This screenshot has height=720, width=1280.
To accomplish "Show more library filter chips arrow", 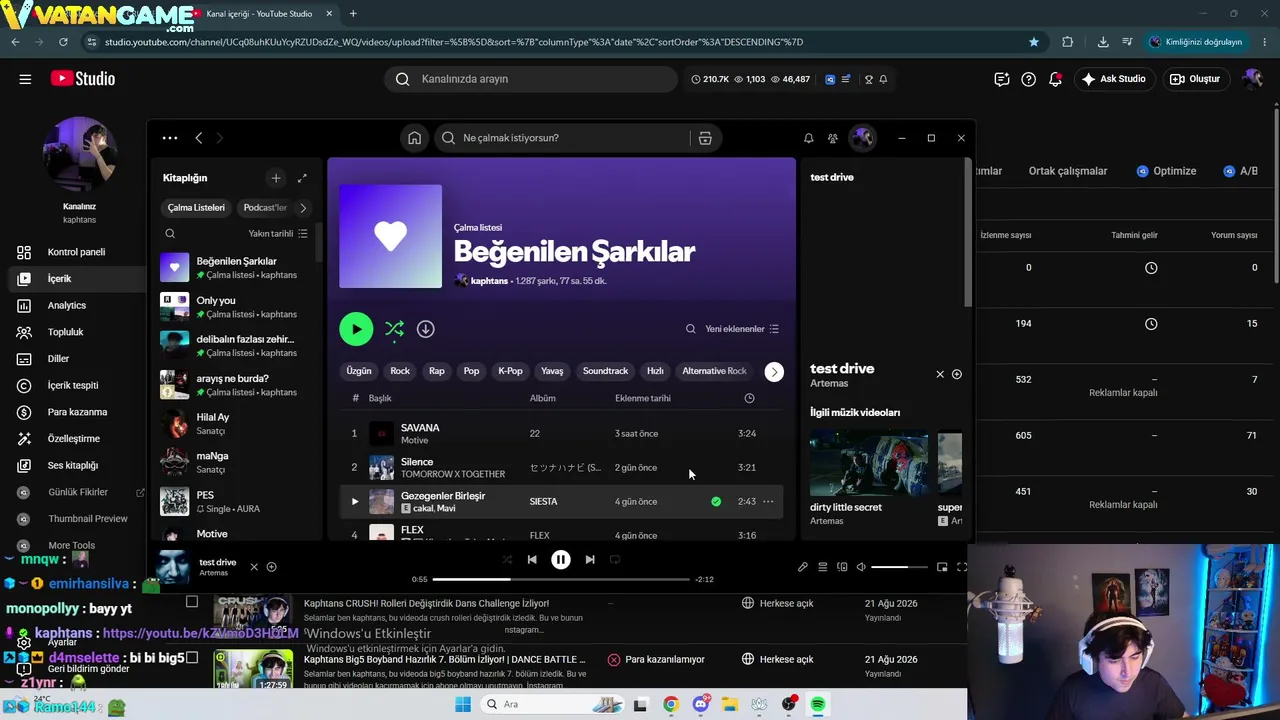I will tap(303, 208).
